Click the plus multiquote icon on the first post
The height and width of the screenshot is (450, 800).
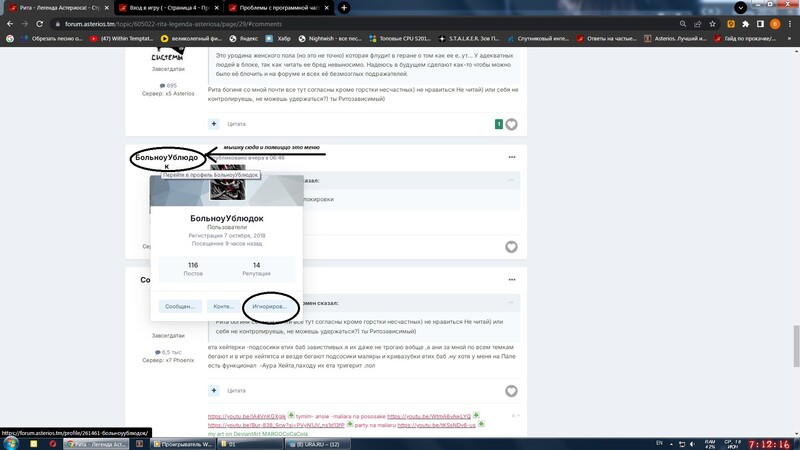(214, 124)
